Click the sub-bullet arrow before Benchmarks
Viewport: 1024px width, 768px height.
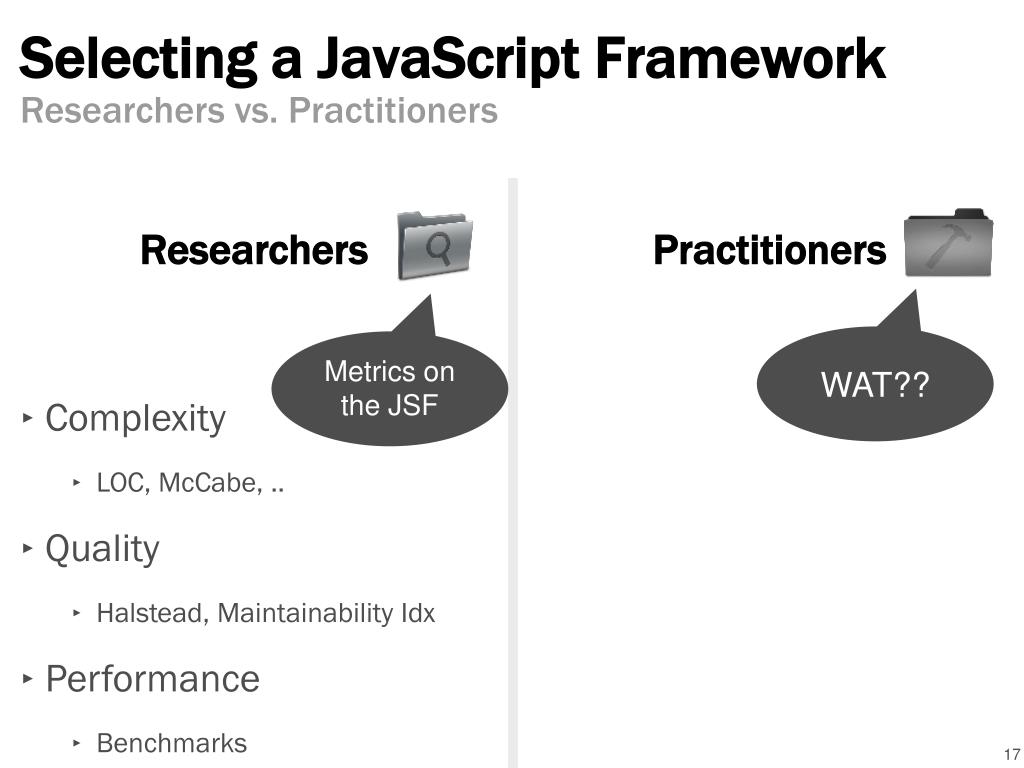(76, 743)
